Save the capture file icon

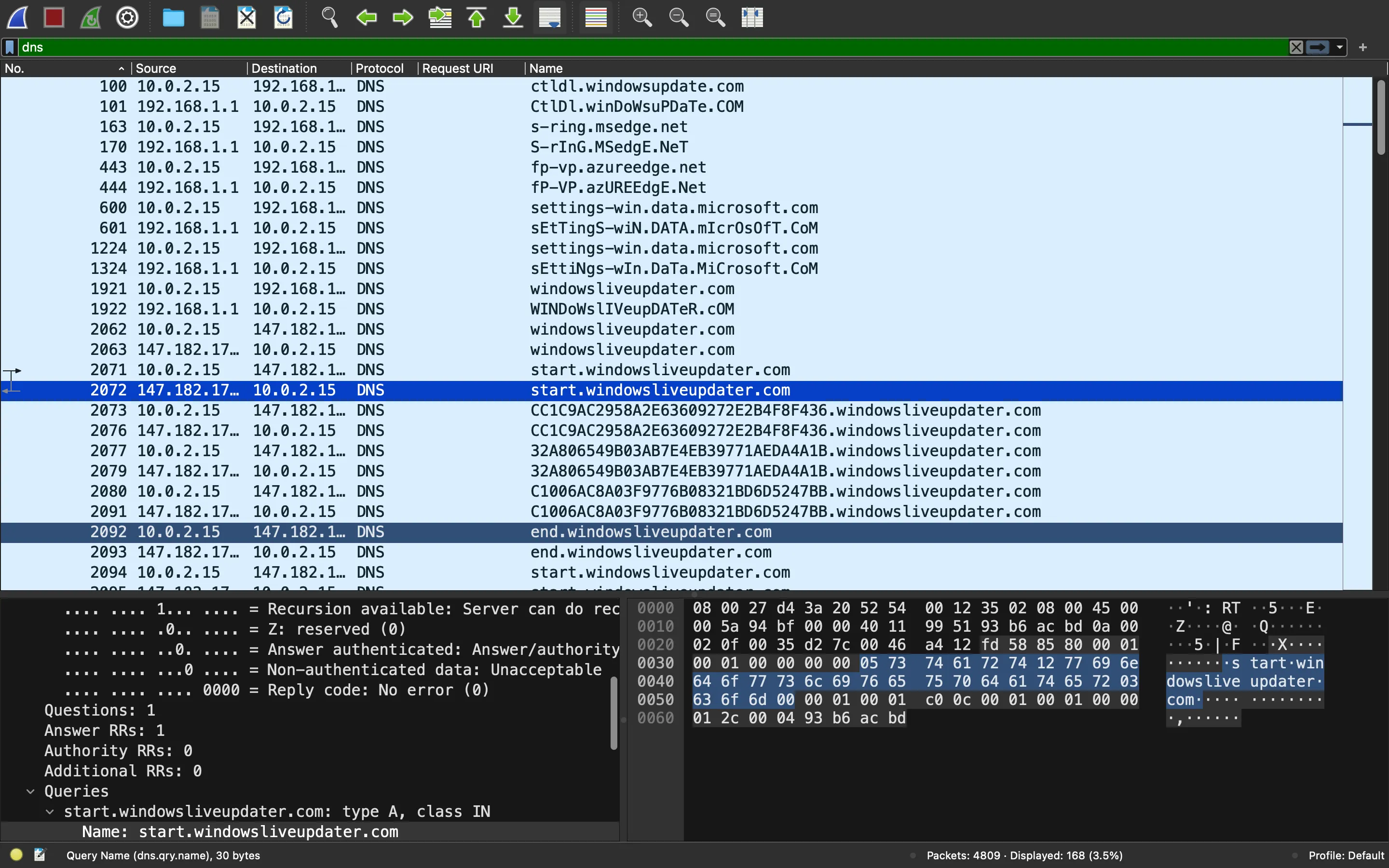pos(209,18)
